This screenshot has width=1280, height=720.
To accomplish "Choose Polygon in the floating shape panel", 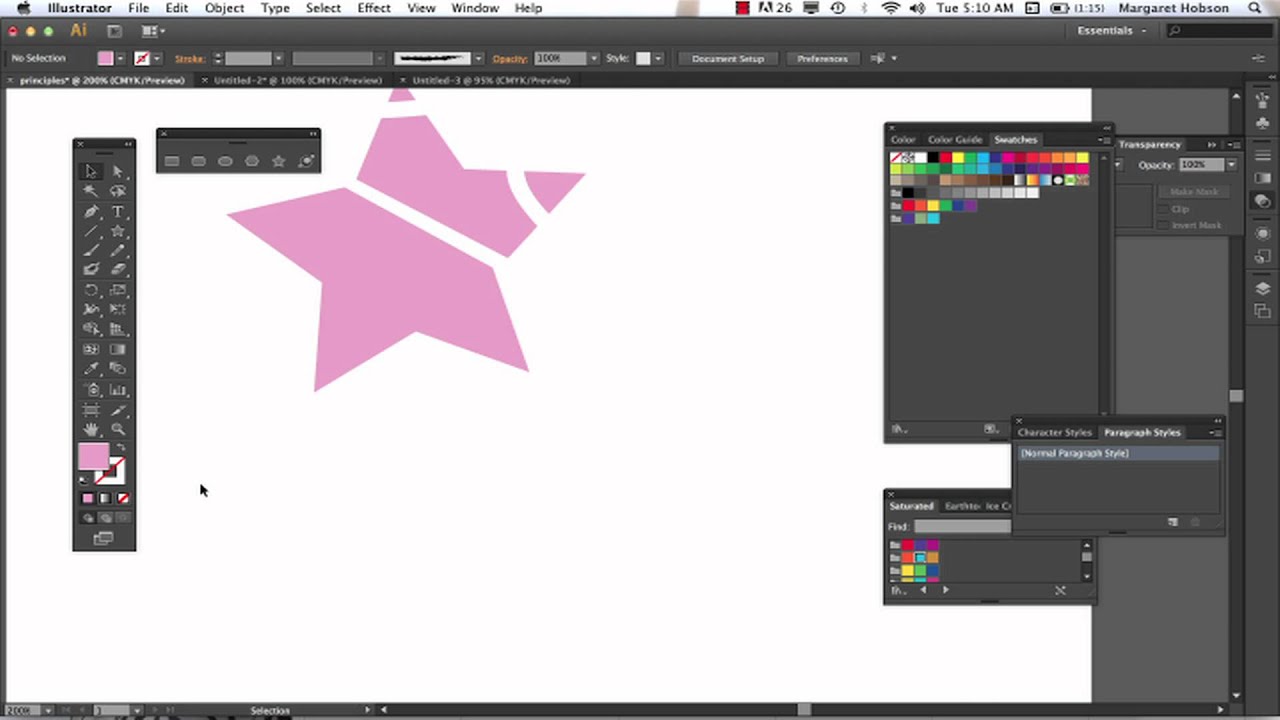I will 252,161.
